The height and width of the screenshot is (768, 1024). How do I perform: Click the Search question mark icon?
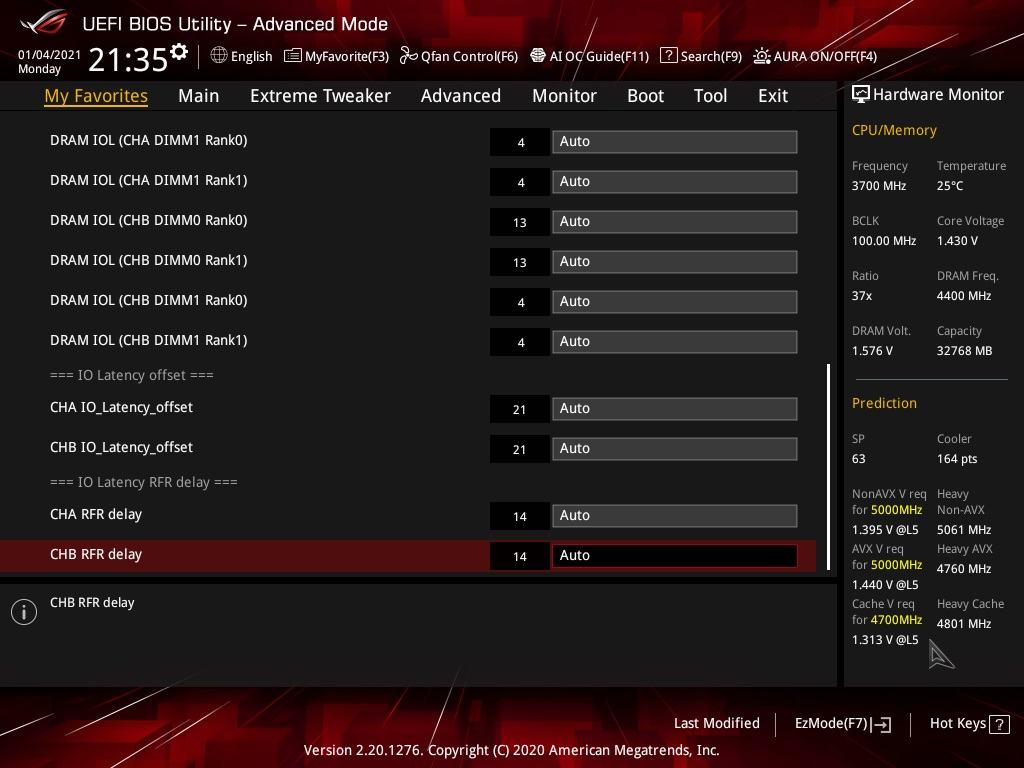pyautogui.click(x=669, y=56)
